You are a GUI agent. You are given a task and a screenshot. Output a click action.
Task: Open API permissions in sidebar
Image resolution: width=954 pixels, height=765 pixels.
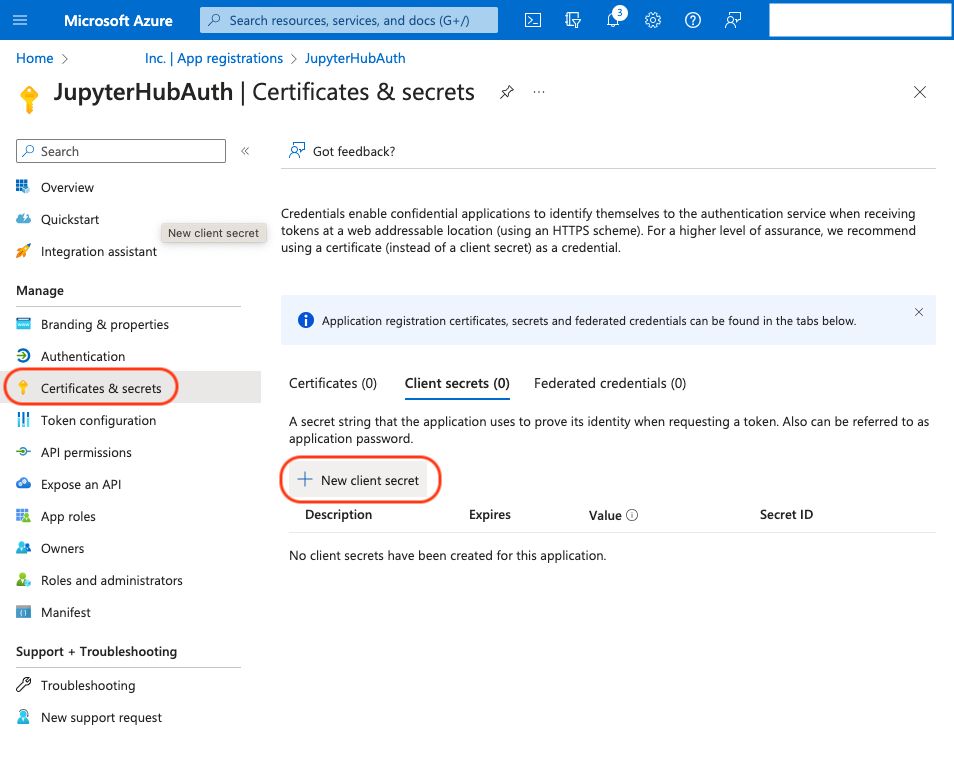click(86, 452)
